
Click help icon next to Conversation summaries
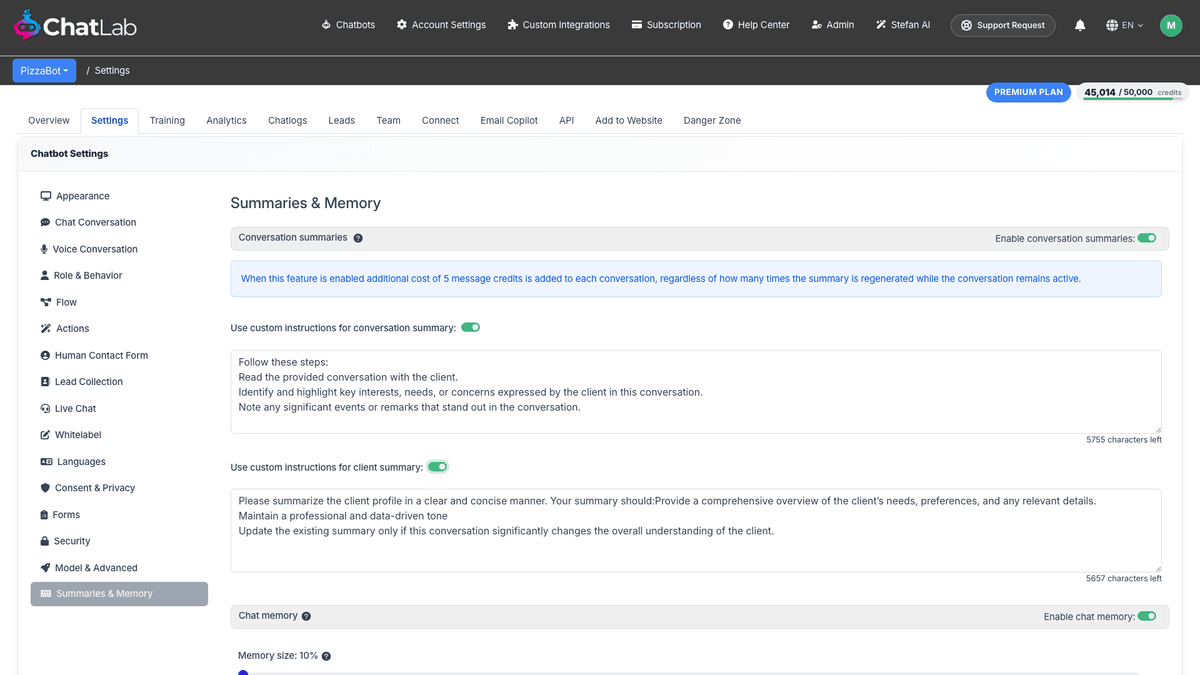click(x=358, y=238)
